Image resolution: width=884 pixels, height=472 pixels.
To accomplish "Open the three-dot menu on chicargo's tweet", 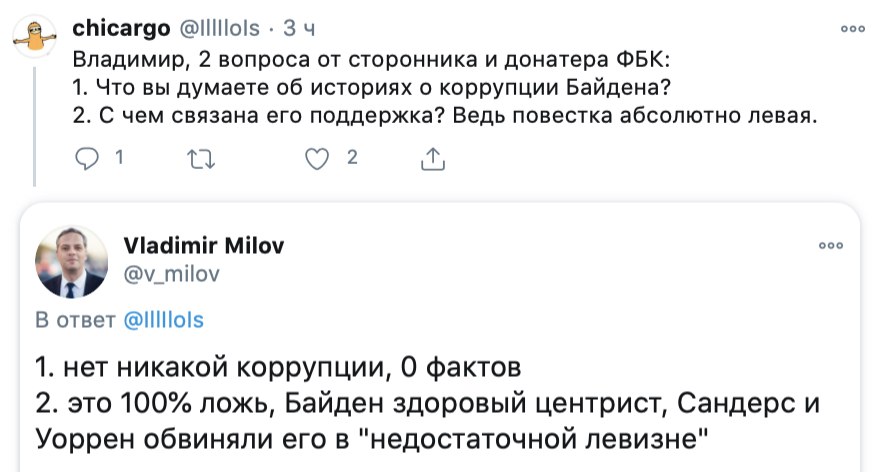I will [x=852, y=29].
